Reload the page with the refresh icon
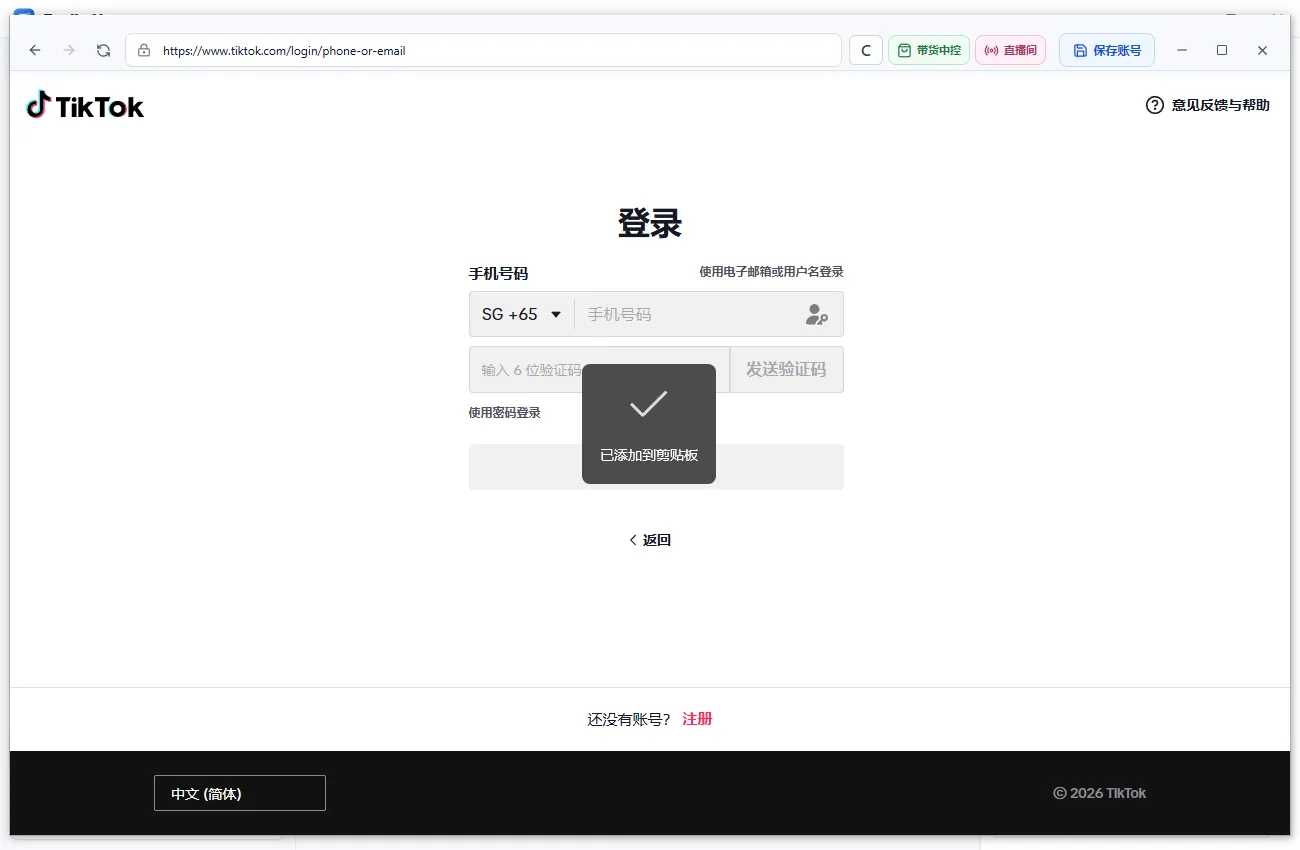Screen dimensions: 1300x850 tap(103, 50)
